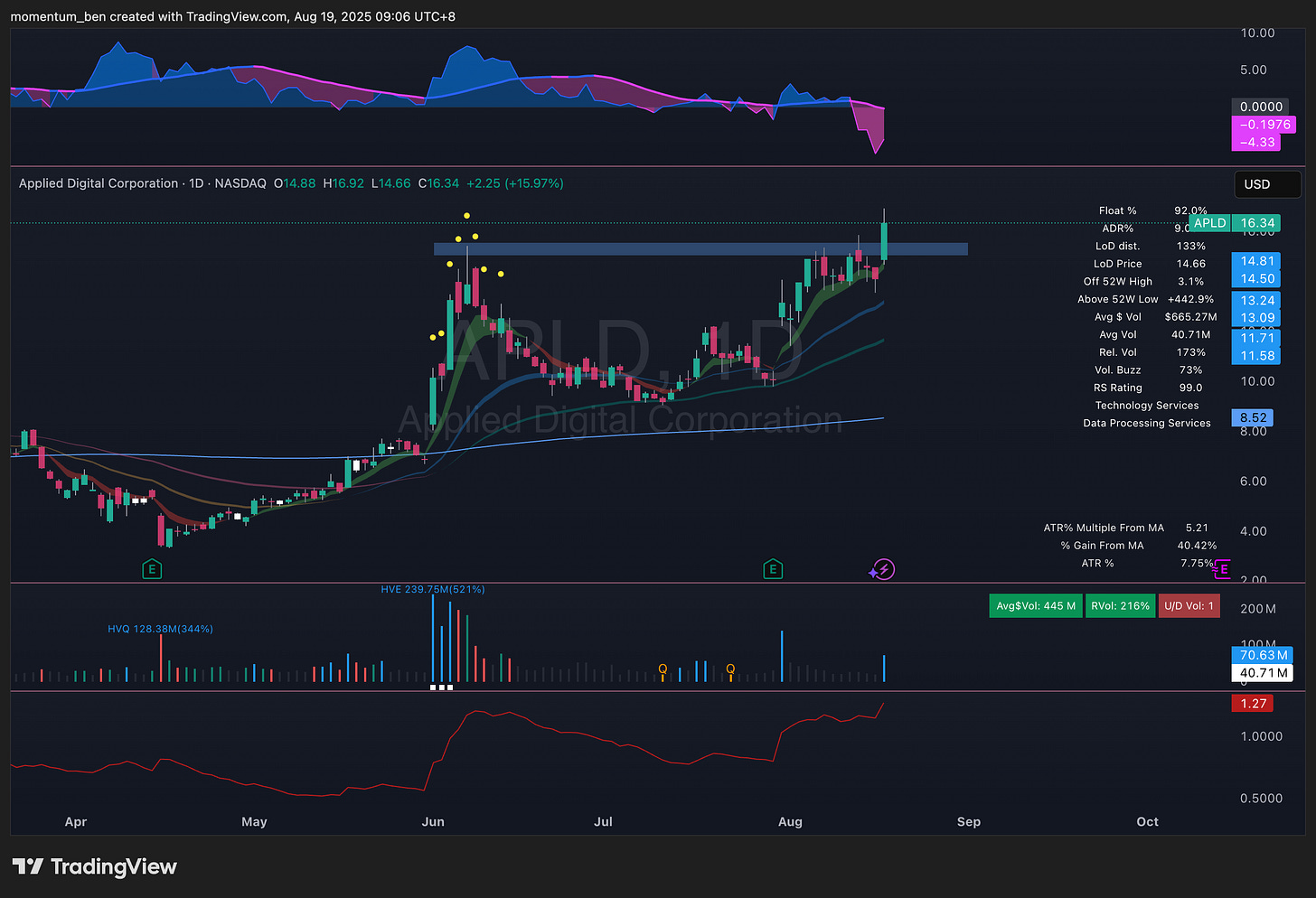Screen dimensions: 1316x898
Task: Click the 8.52 moving average price tag
Action: pos(1253,417)
